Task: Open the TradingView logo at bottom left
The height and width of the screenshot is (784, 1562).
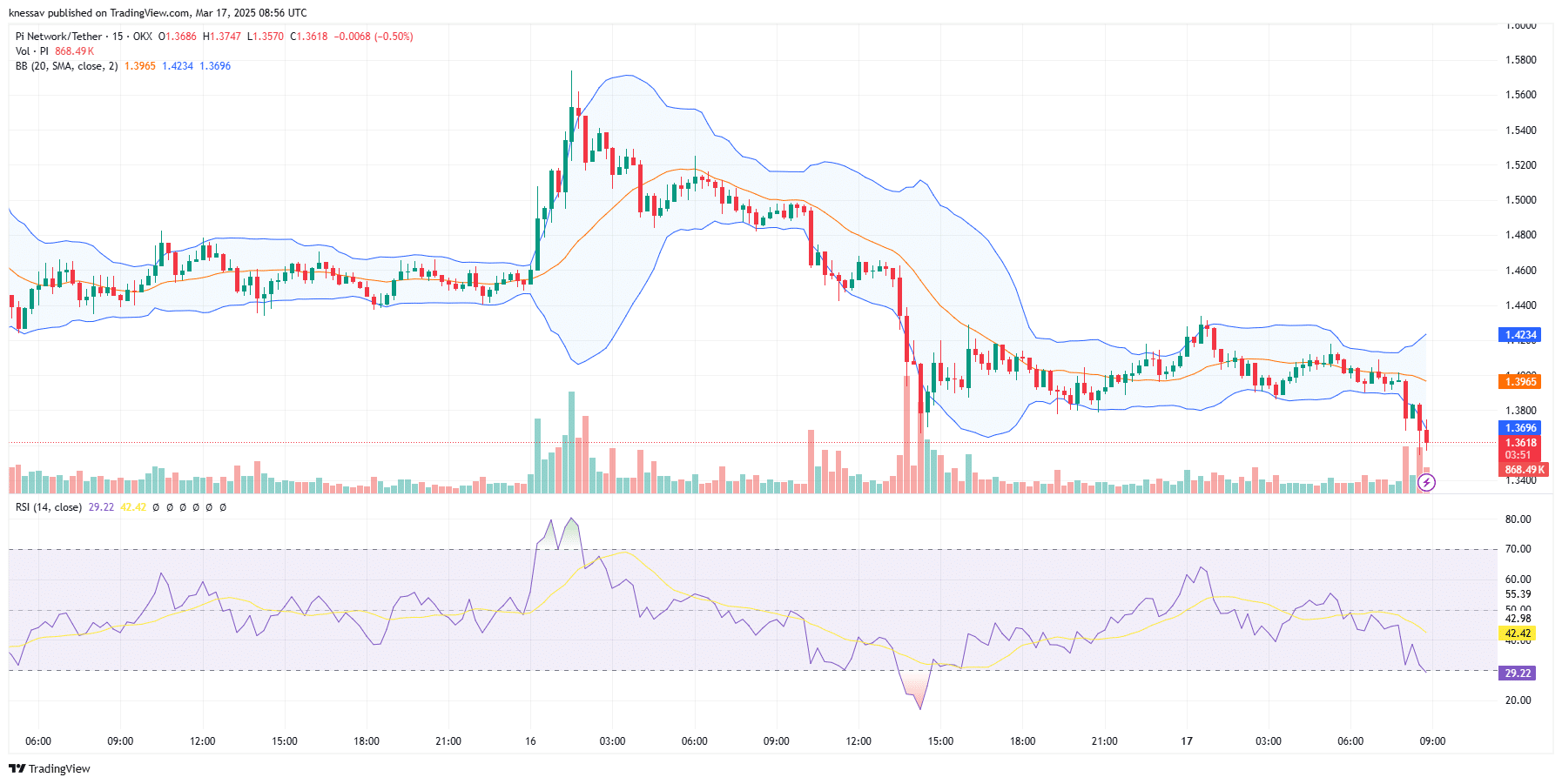Action: point(50,768)
